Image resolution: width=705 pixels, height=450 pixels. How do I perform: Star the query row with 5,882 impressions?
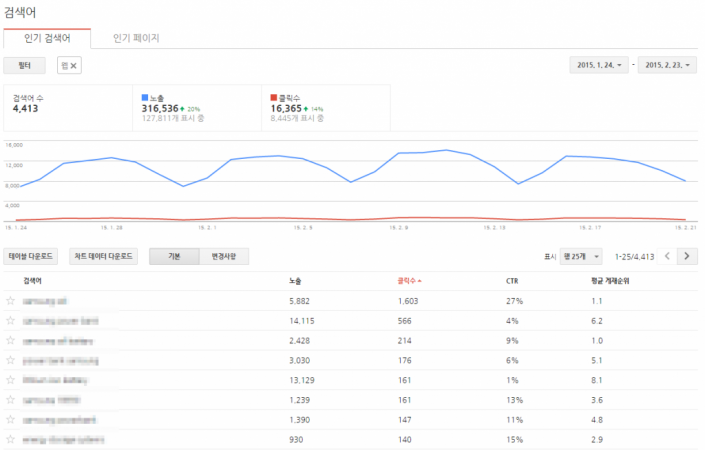pos(10,301)
